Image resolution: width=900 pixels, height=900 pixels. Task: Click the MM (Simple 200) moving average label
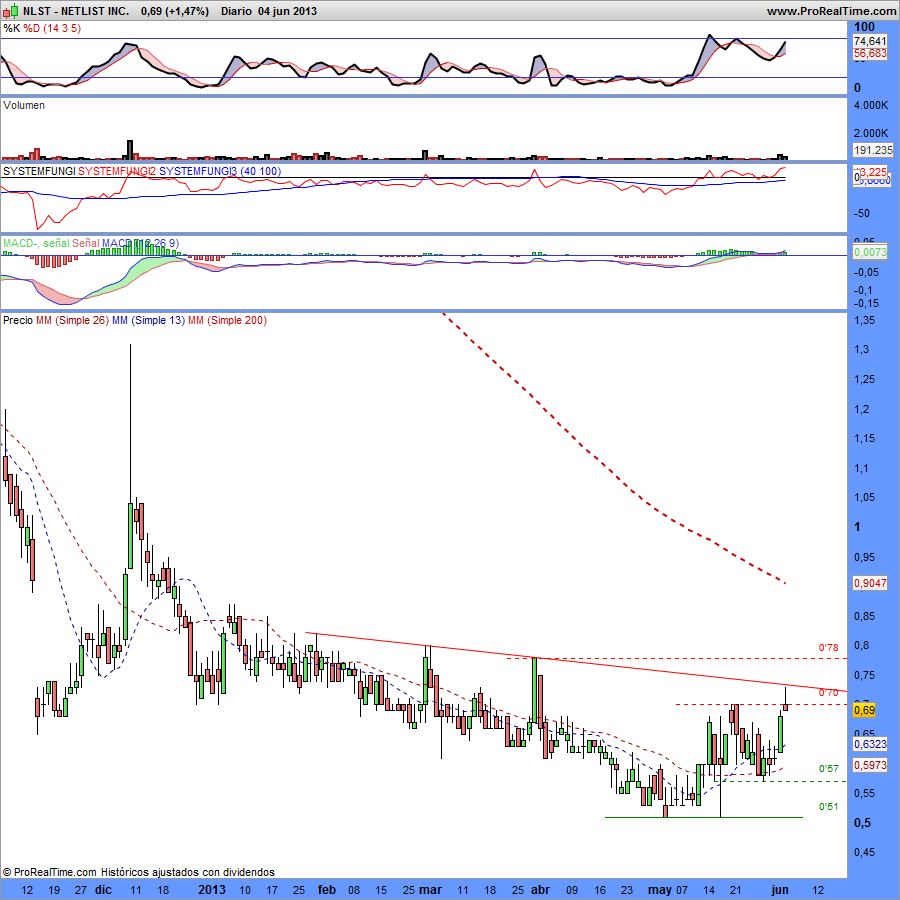[227, 320]
